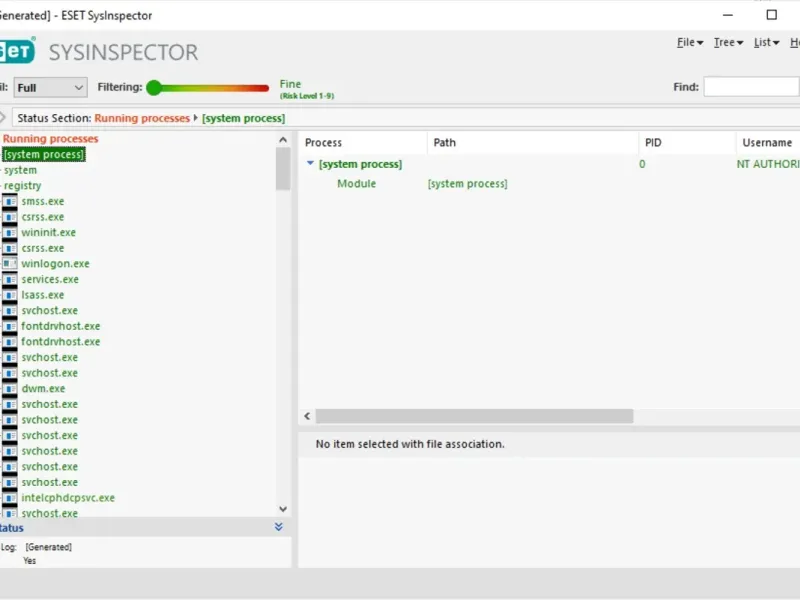This screenshot has height=600, width=800.
Task: Click the wininit.exe process icon
Action: point(10,233)
